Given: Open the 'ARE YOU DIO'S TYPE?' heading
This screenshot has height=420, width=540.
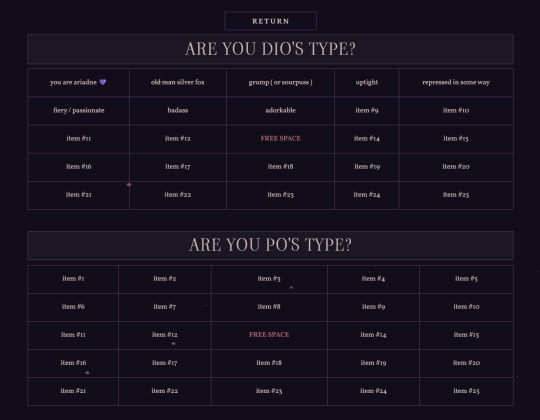Looking at the screenshot, I should (270, 49).
